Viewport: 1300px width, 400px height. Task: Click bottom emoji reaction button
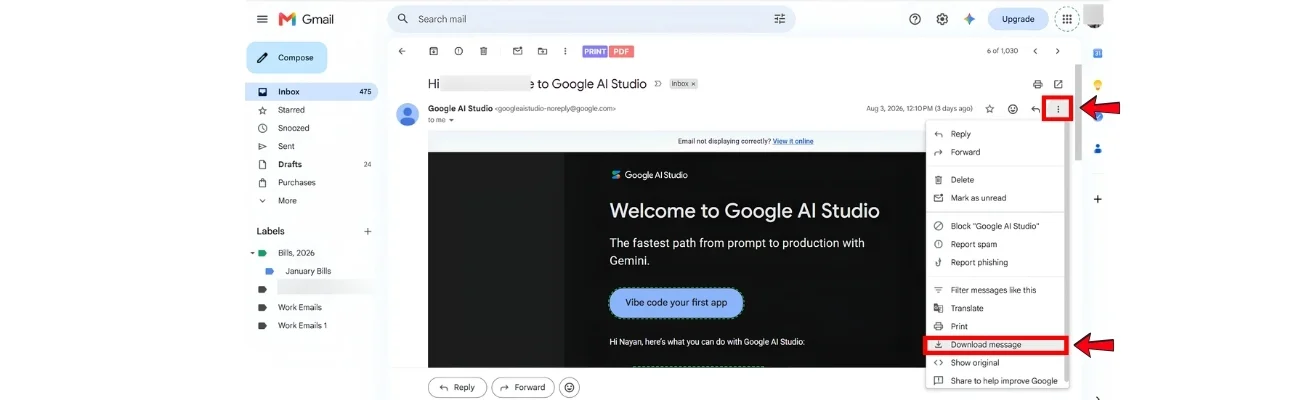click(x=569, y=387)
